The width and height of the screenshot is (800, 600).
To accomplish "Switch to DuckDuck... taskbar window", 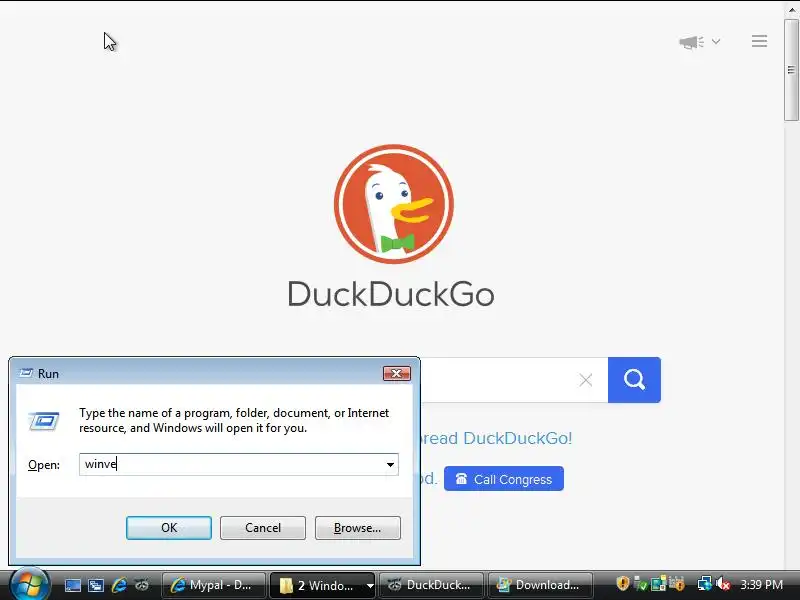I will [432, 585].
